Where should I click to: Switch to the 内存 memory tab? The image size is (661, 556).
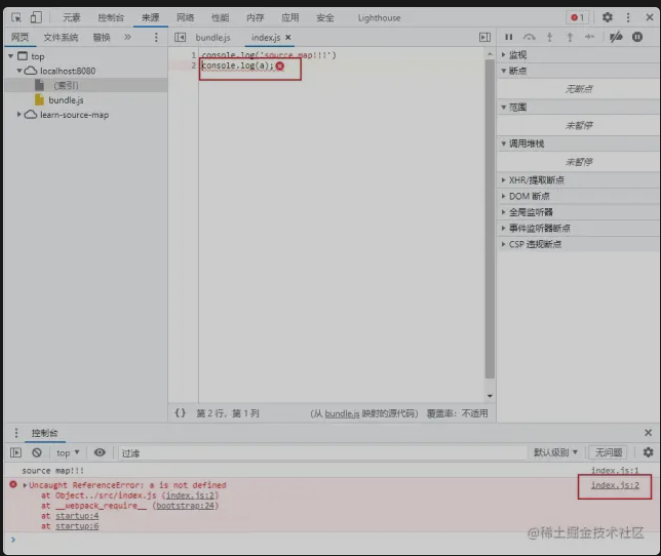255,18
